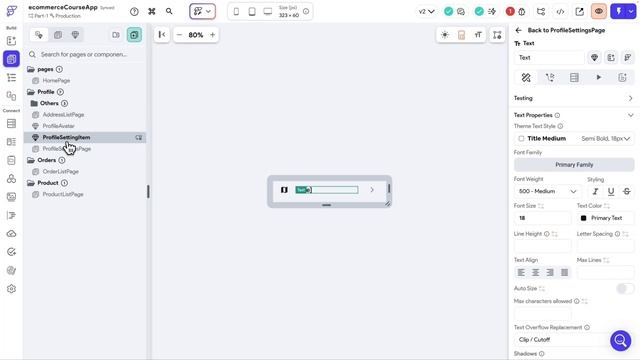This screenshot has height=360, width=640.
Task: Open the run mode dropdown arrow
Action: coord(631,11)
